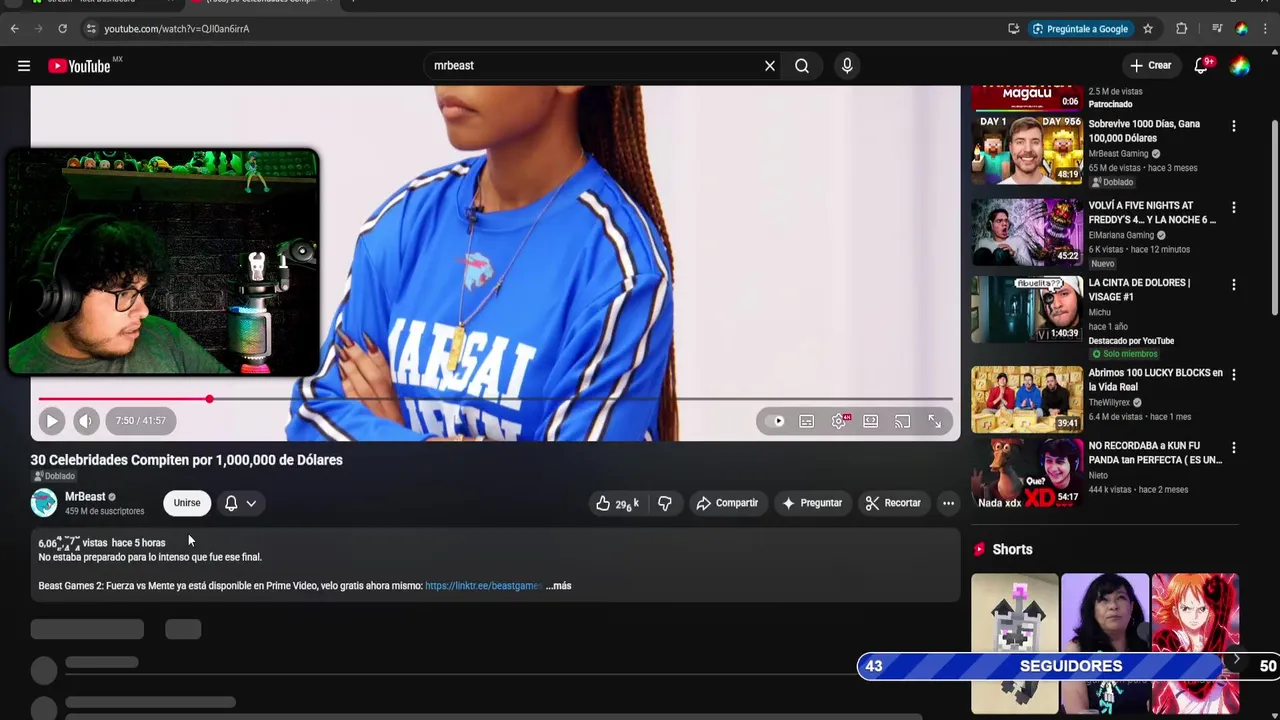Open options for Five Nights at Freddy's video
This screenshot has width=1280, height=720.
coord(1233,208)
